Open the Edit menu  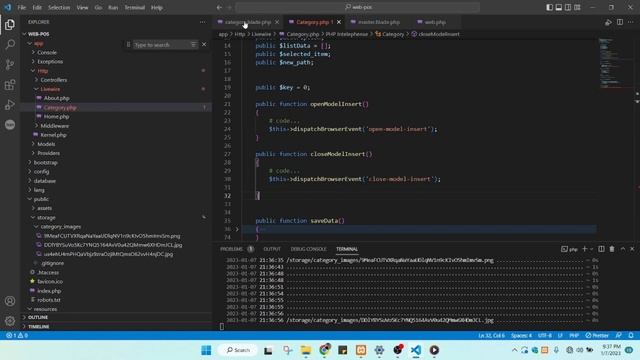tap(37, 7)
